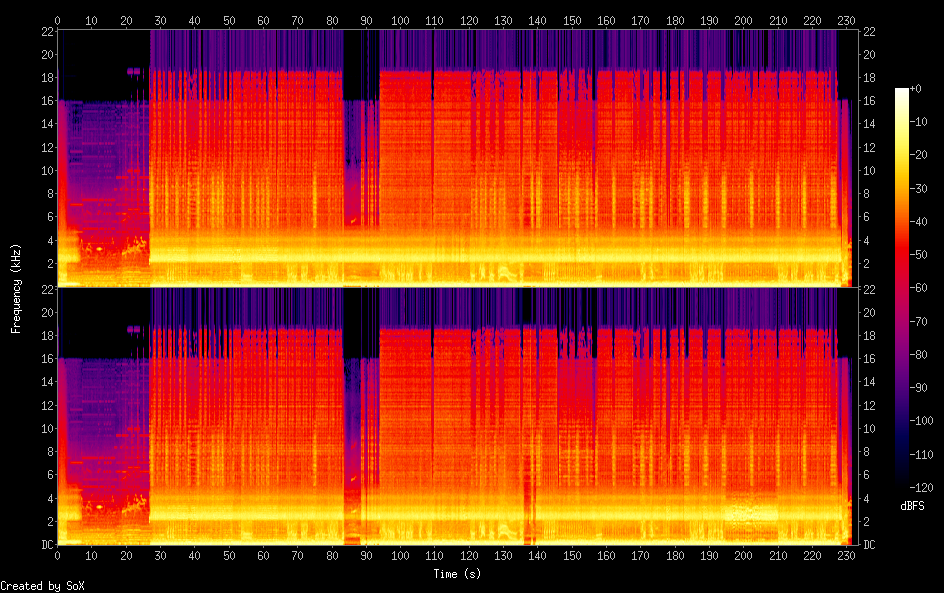Click "100" on the bottom time axis

point(400,556)
